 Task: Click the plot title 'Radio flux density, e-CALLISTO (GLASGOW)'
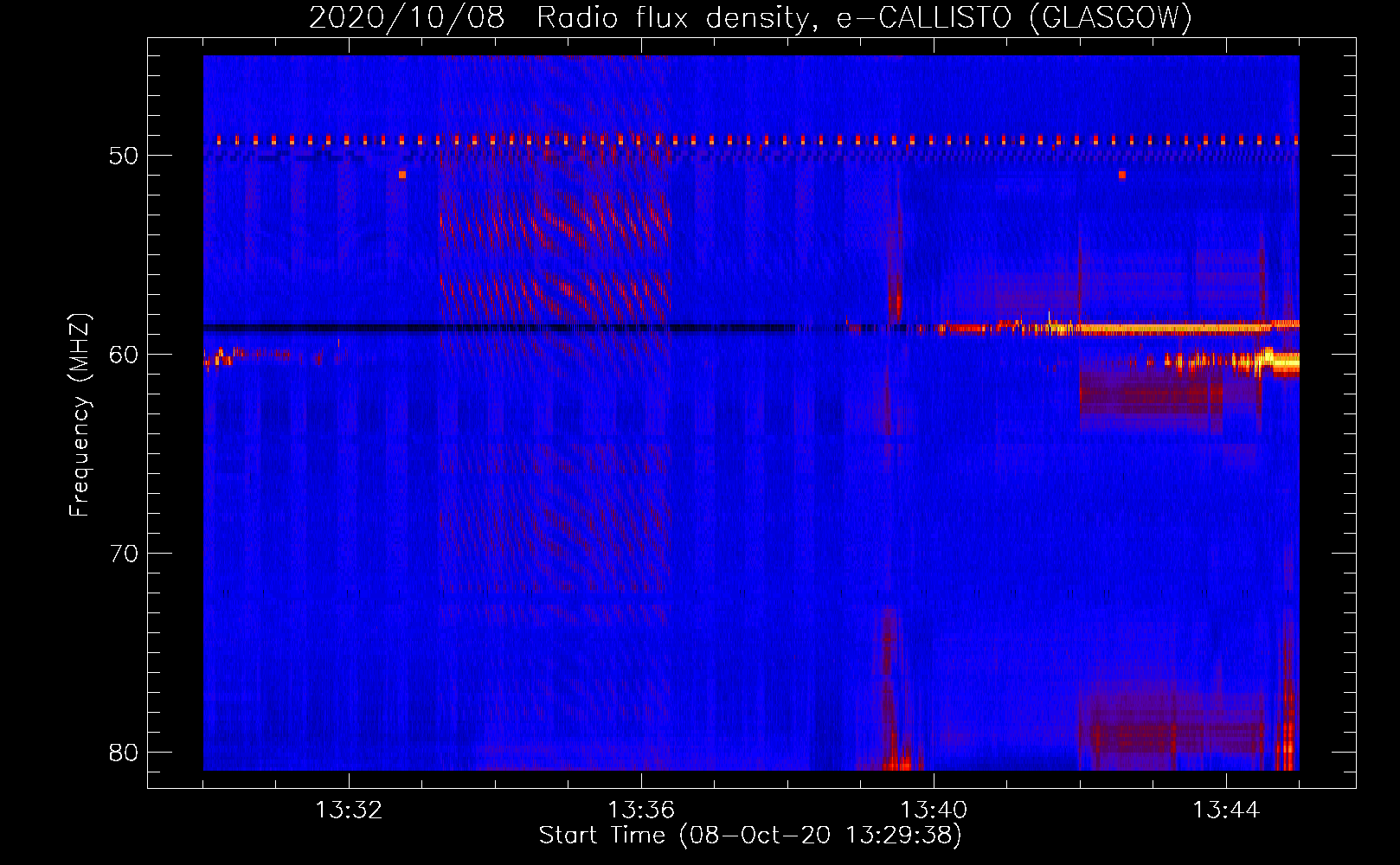(864, 17)
